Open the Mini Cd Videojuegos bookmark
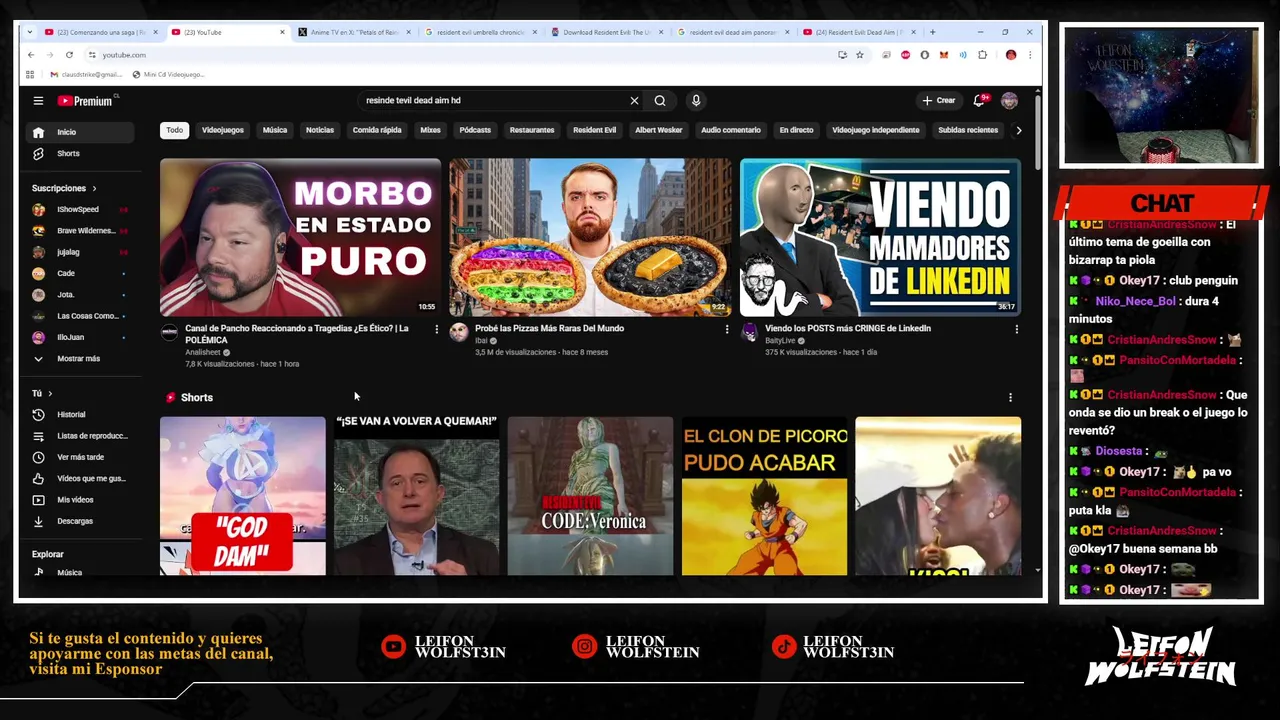Screen dimensions: 1280x720 (168, 74)
